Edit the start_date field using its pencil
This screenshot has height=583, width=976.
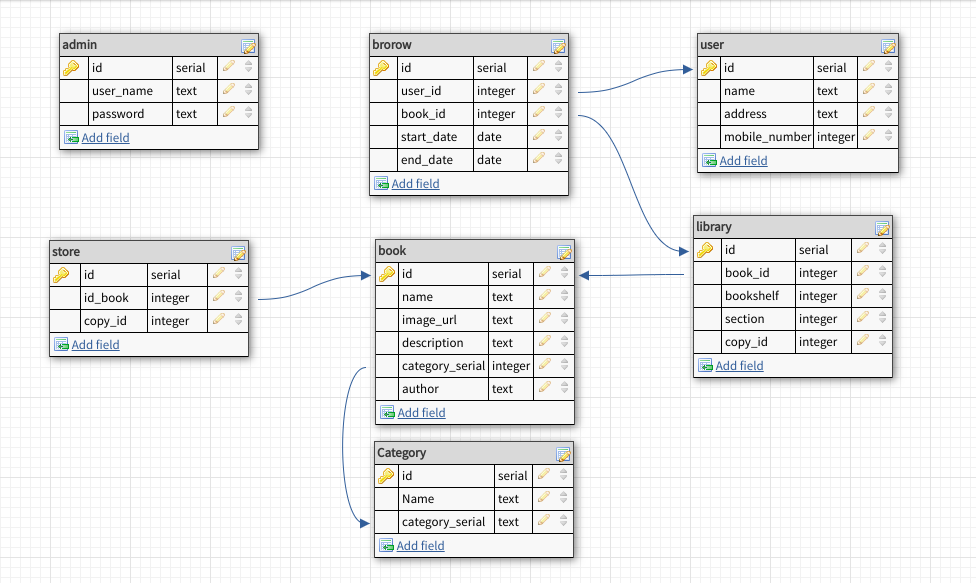click(x=539, y=137)
